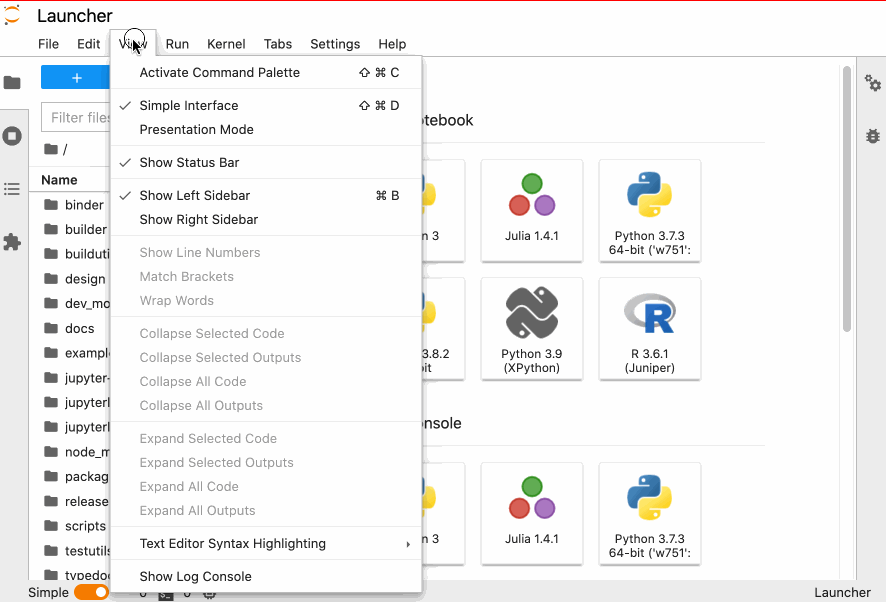
Task: Open the Debugger bug icon
Action: pos(873,136)
